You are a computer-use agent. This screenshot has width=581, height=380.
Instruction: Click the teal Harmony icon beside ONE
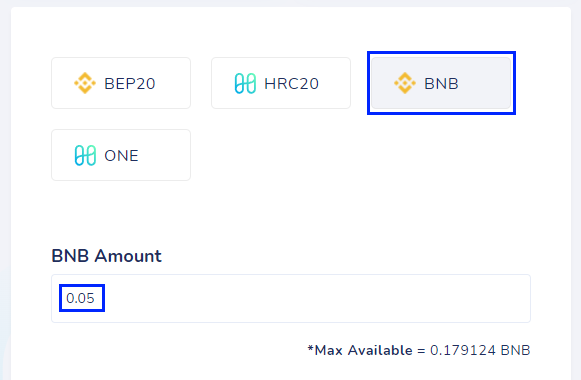click(x=85, y=155)
